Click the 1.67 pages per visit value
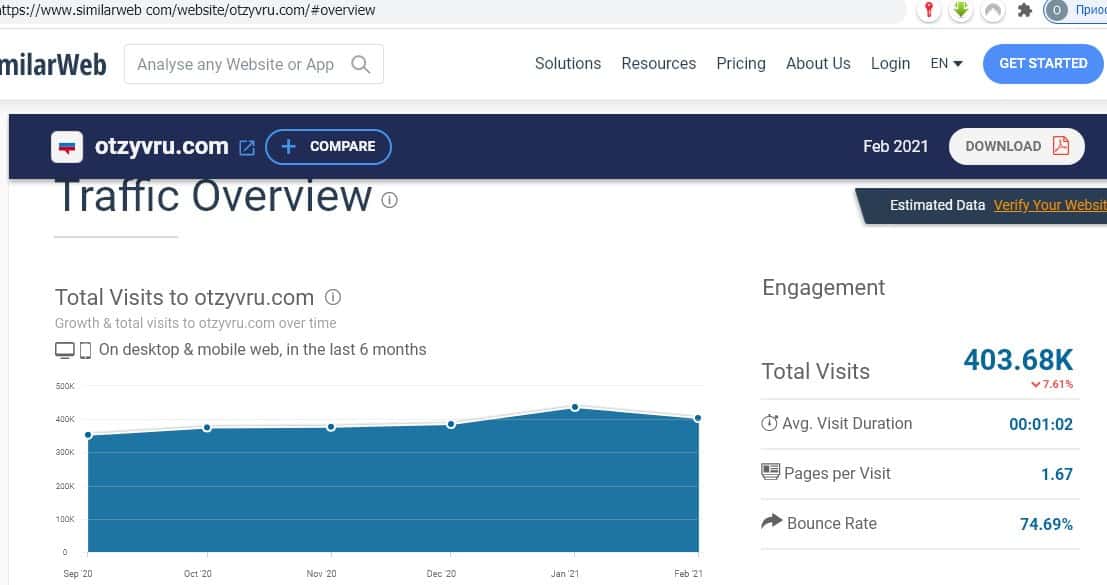 pos(1057,474)
